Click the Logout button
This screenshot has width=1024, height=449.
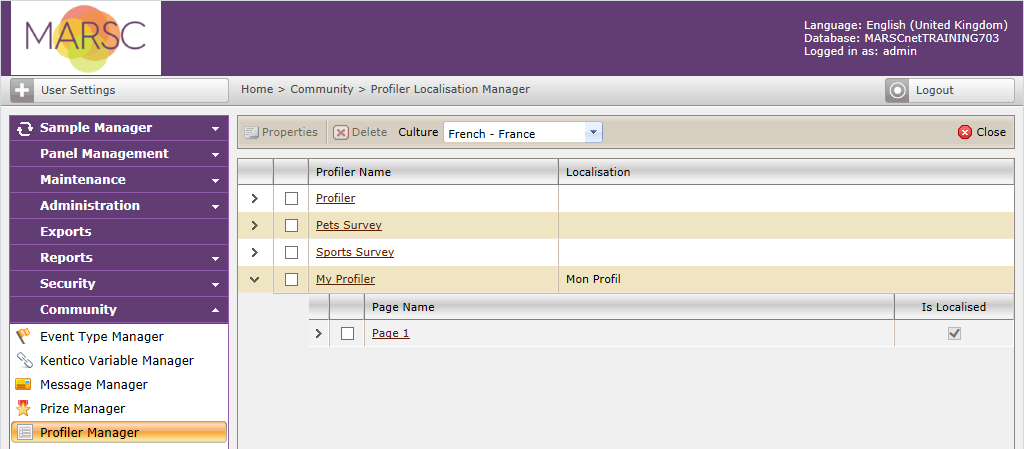point(950,90)
